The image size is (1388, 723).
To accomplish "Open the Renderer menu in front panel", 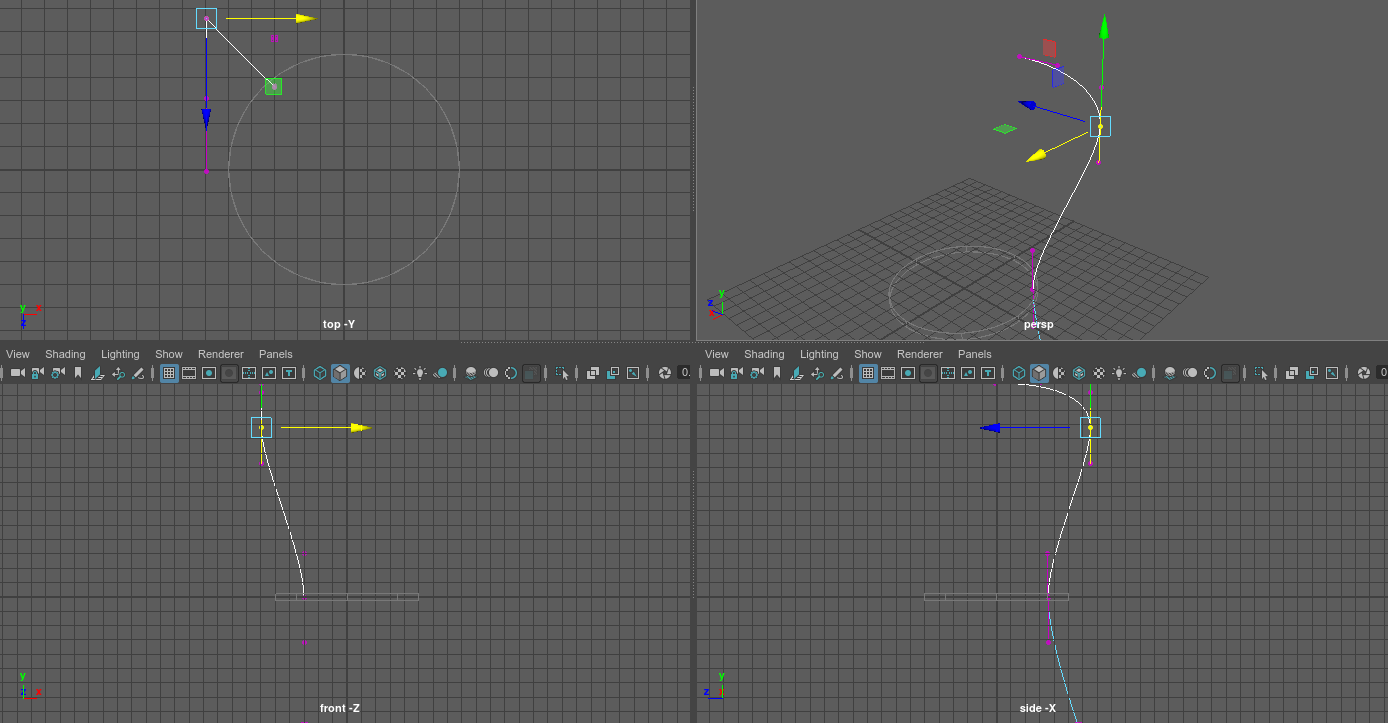I will click(220, 354).
